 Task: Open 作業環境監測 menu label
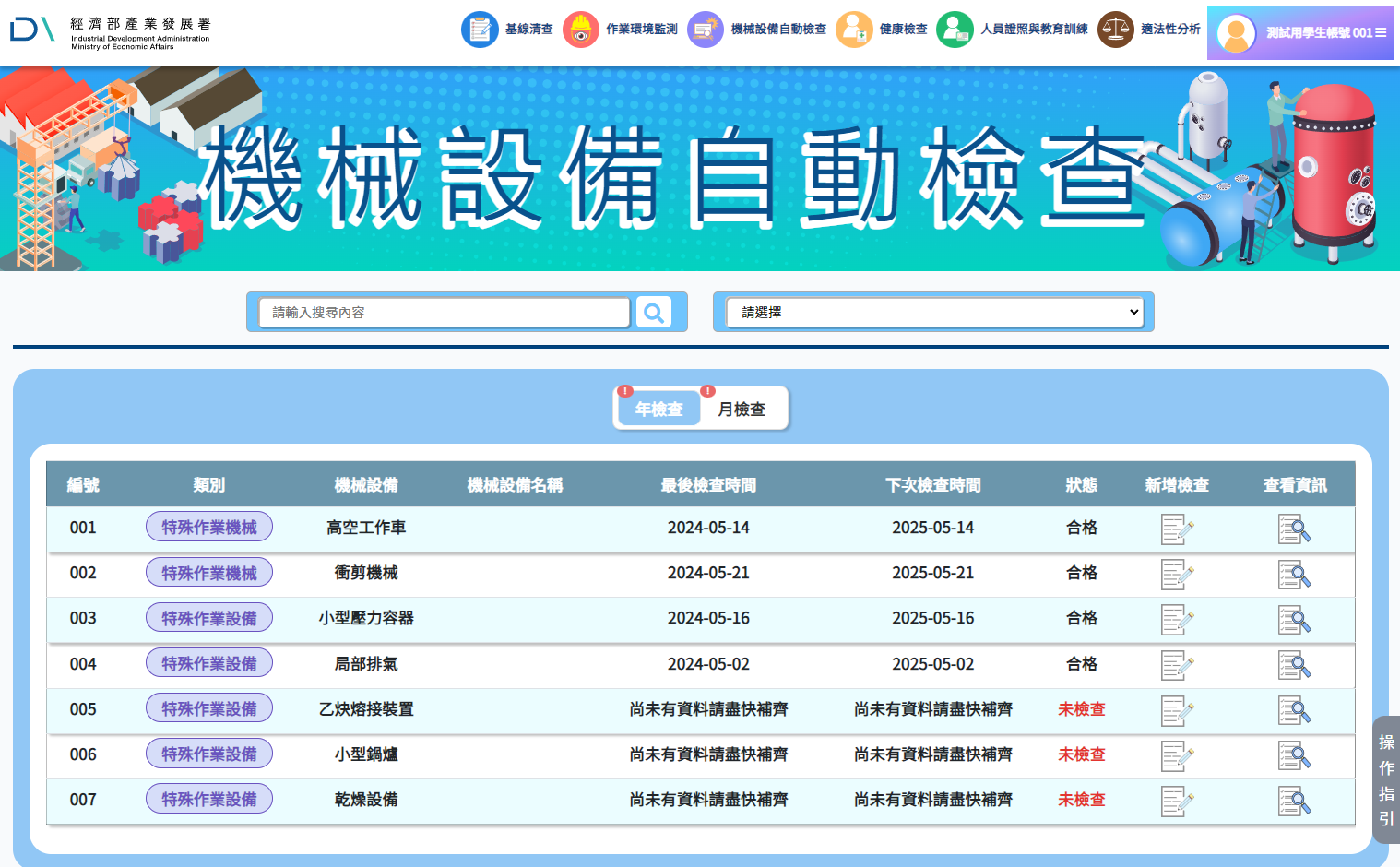coord(641,30)
